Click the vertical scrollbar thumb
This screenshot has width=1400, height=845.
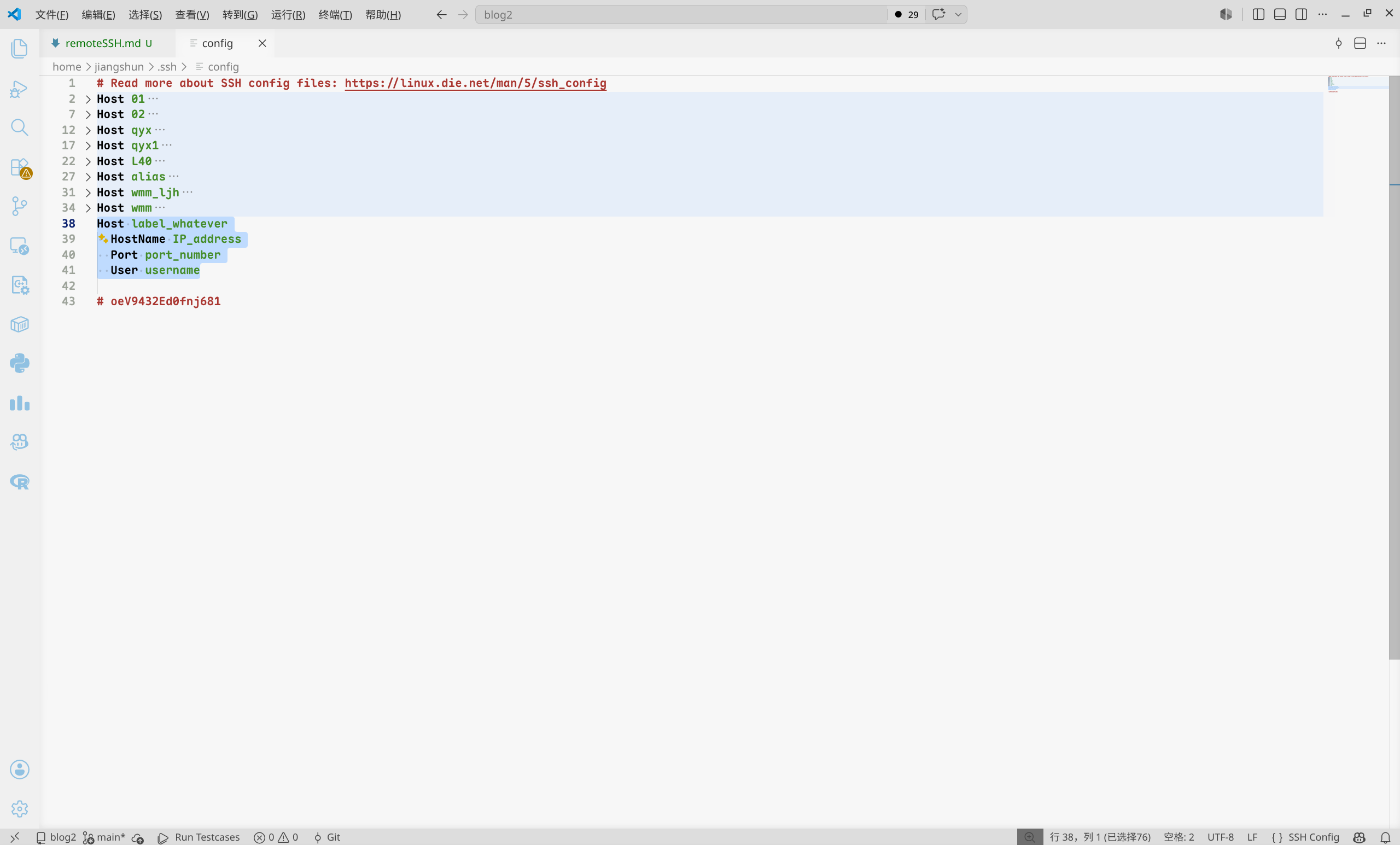click(x=1395, y=367)
